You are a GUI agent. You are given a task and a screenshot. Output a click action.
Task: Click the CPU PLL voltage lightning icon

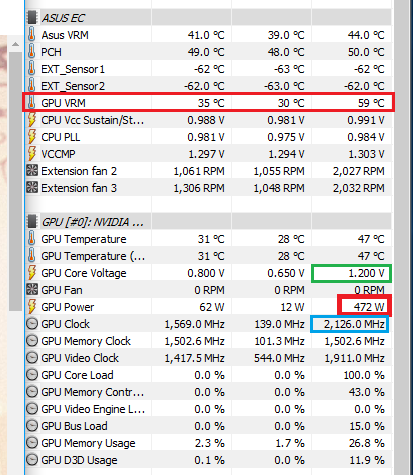[x=32, y=137]
